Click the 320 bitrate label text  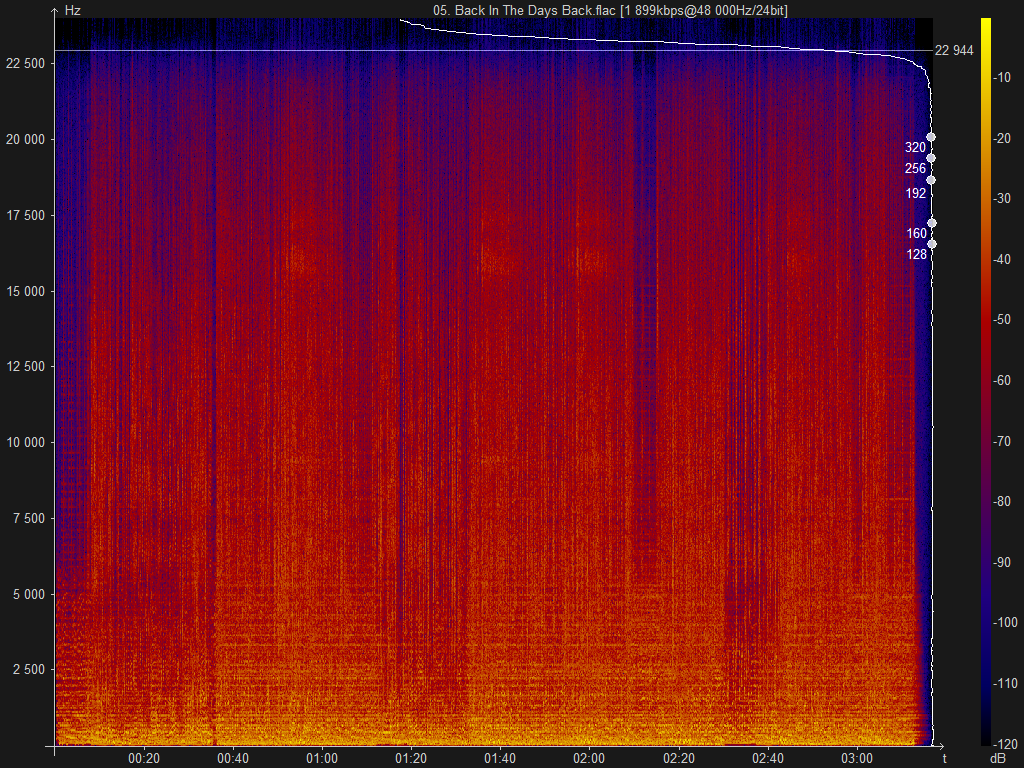(x=915, y=148)
